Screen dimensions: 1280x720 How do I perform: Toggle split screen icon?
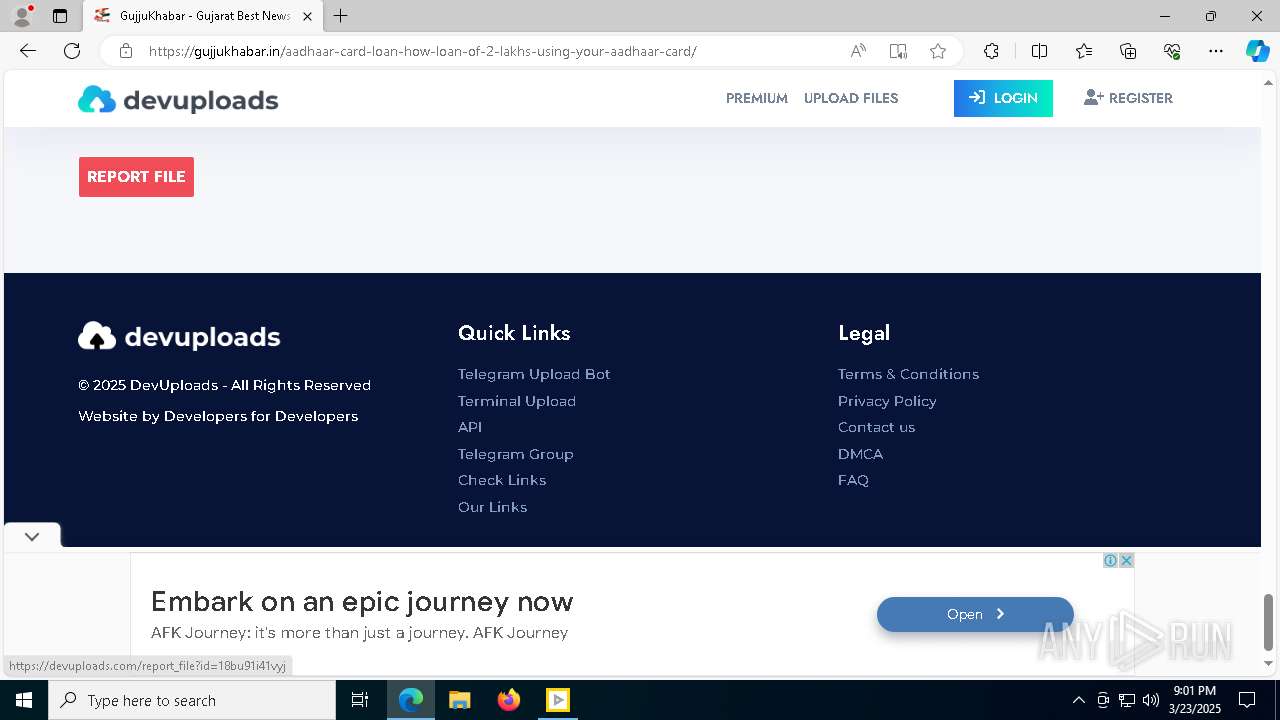[1039, 51]
